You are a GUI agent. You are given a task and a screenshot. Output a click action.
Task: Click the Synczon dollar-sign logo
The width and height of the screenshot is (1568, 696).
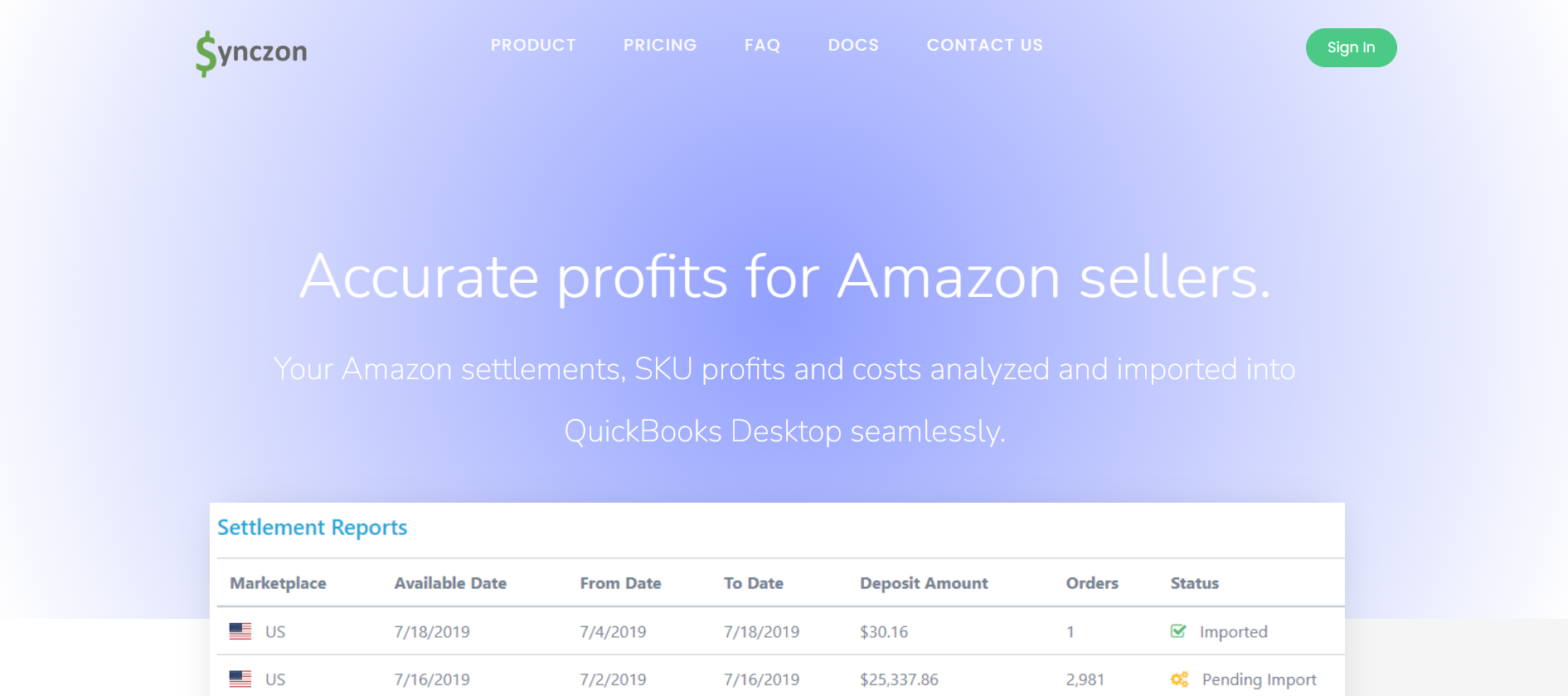click(251, 53)
